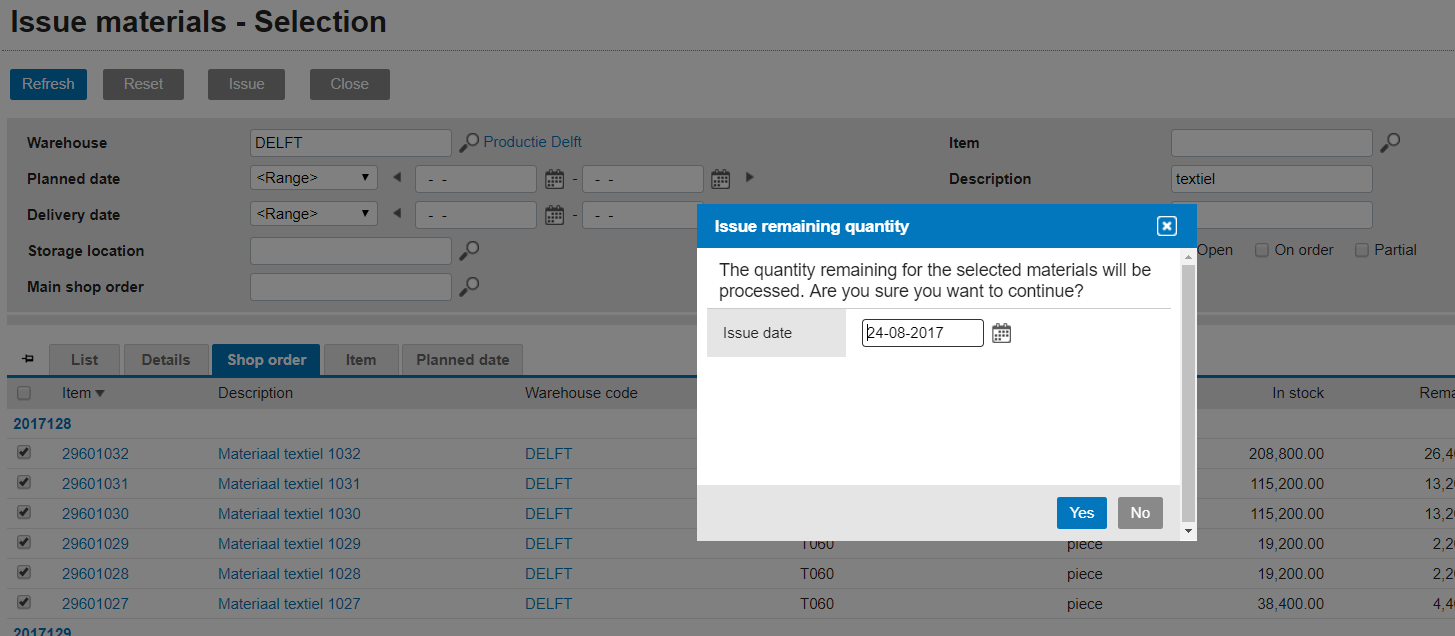Click the pin icon left of List tab
Viewport: 1455px width, 636px height.
pos(27,359)
